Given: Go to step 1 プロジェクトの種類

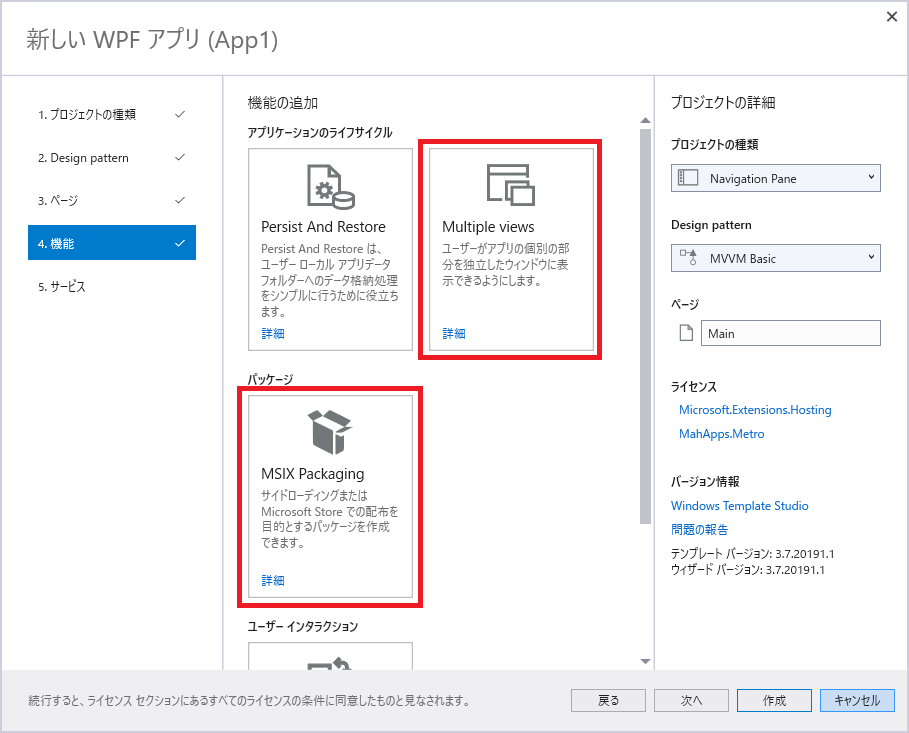Looking at the screenshot, I should coord(112,114).
